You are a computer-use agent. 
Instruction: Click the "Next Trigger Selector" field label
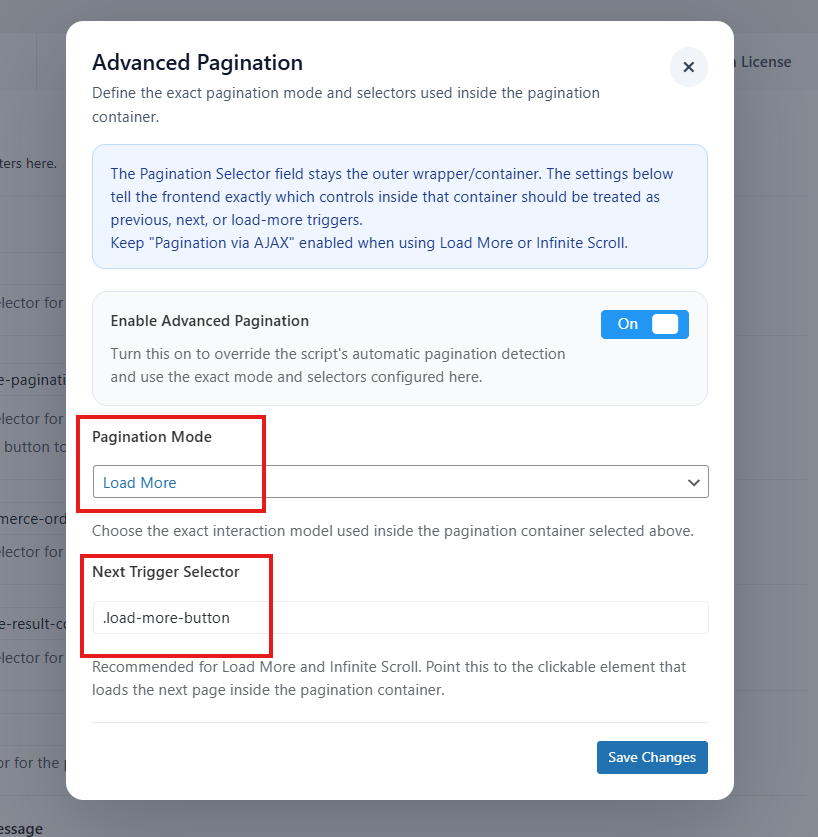166,572
